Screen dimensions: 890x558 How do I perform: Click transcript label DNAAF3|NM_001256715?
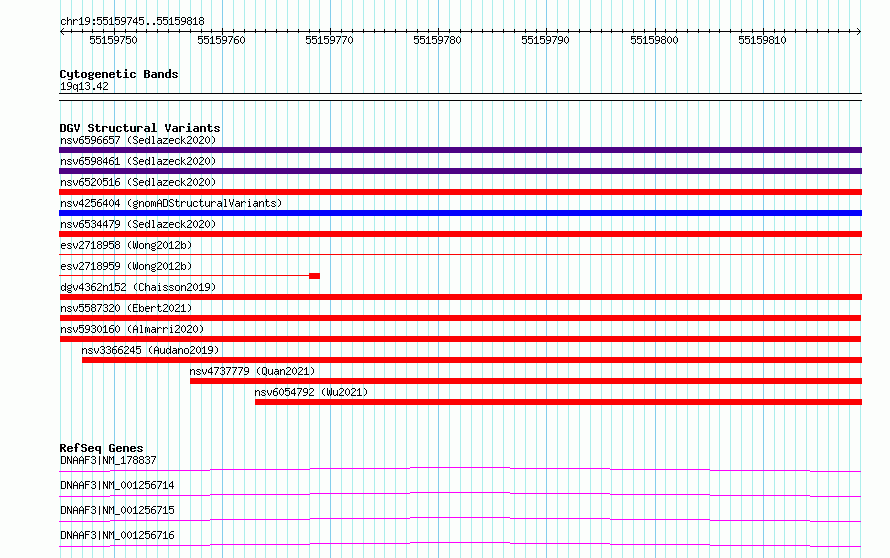tap(117, 510)
